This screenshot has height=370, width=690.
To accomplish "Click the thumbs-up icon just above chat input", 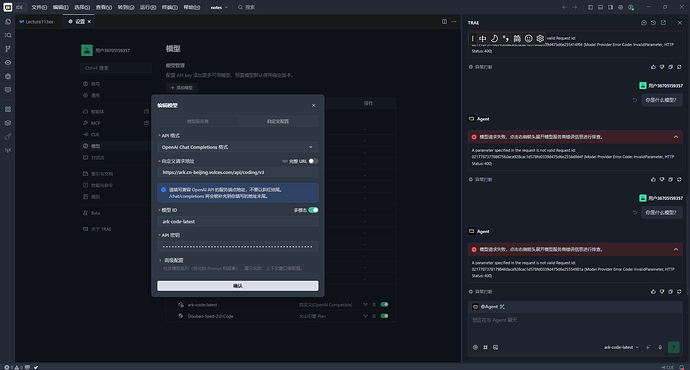I will tap(653, 292).
